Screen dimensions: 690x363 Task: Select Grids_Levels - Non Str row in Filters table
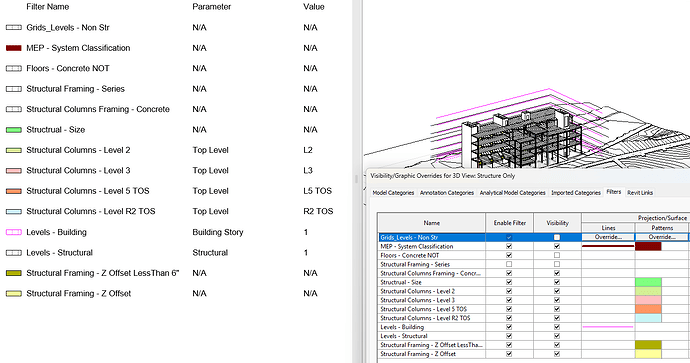432,238
